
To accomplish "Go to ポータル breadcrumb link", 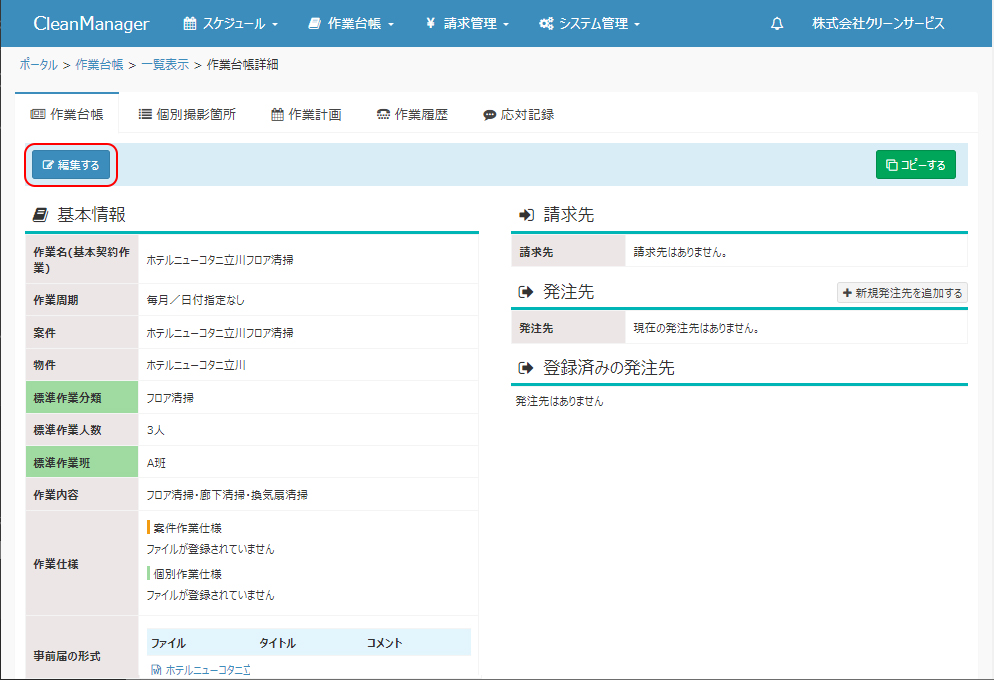I will pyautogui.click(x=38, y=65).
